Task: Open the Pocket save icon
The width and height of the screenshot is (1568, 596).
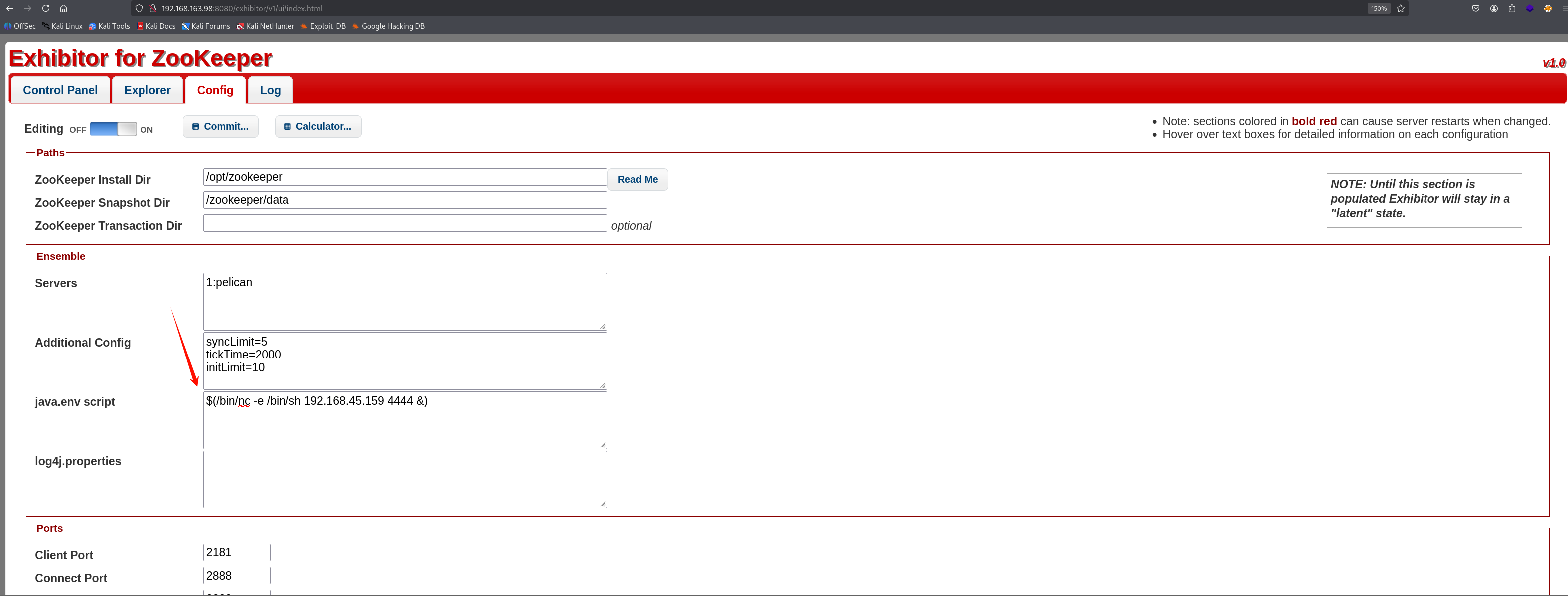Action: pyautogui.click(x=1475, y=8)
